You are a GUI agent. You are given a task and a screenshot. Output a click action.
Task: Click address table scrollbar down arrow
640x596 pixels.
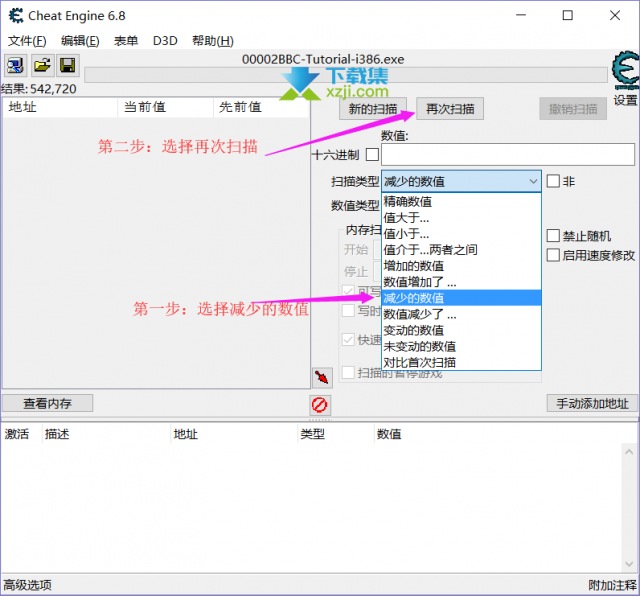tap(629, 564)
